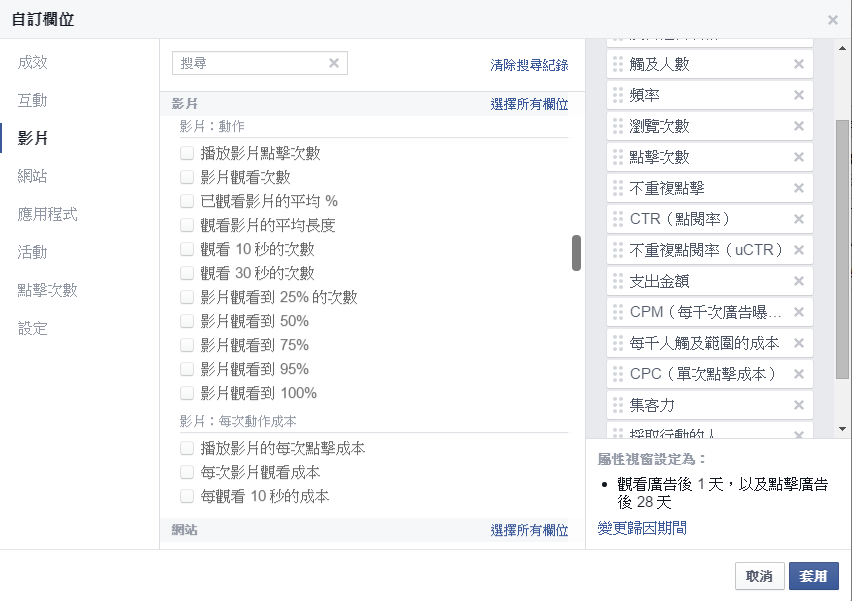This screenshot has width=852, height=601.
Task: Remove the 觸及人數 column with its X icon
Action: click(x=798, y=64)
